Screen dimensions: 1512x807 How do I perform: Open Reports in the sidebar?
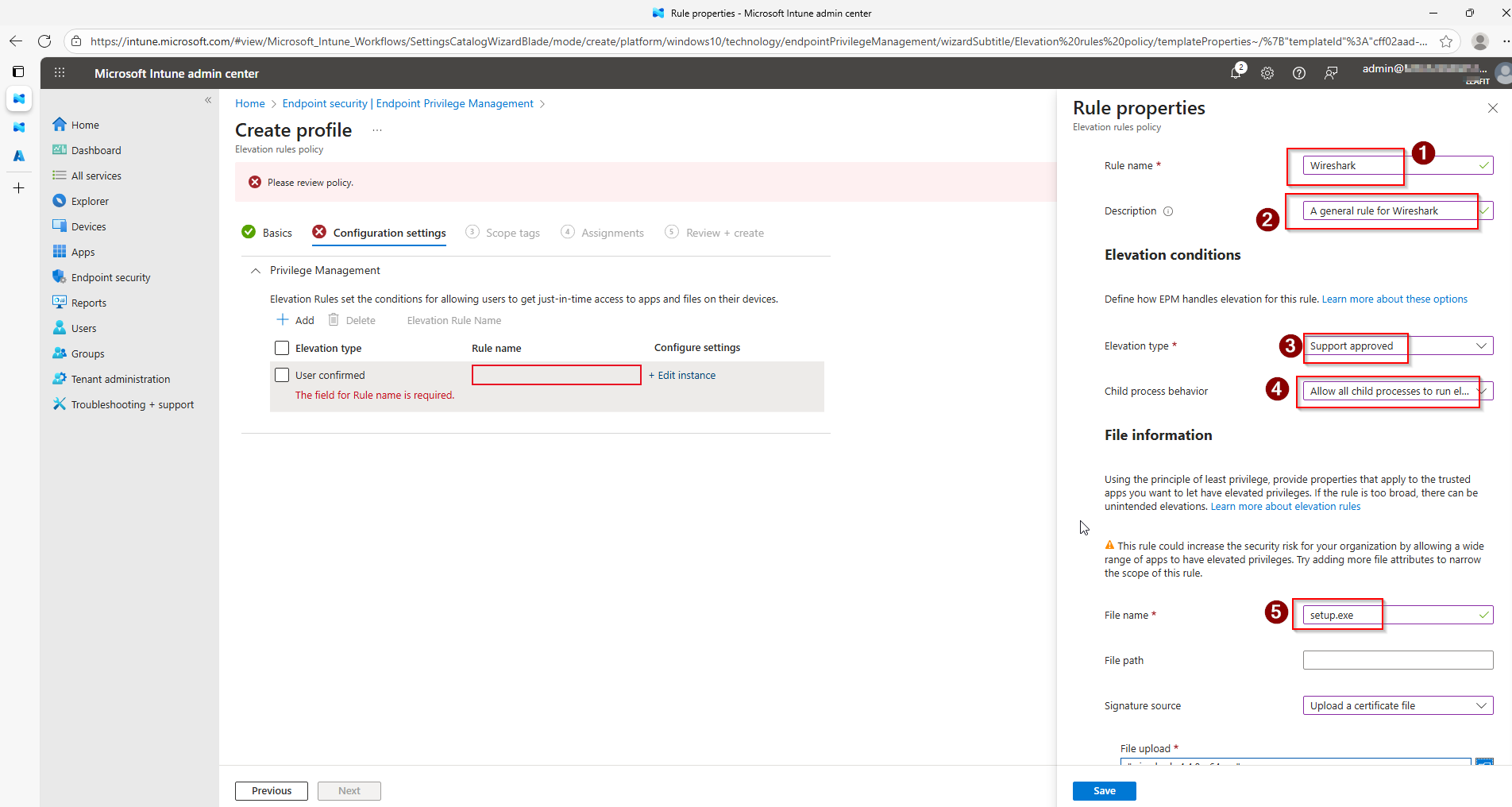(x=88, y=303)
